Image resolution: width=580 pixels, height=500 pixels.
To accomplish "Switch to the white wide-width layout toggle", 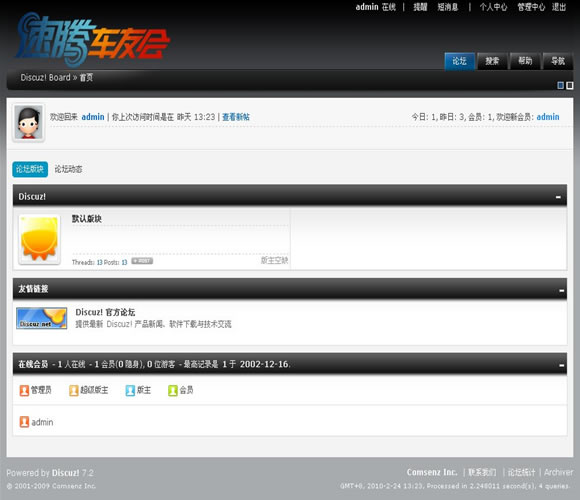I will [570, 85].
